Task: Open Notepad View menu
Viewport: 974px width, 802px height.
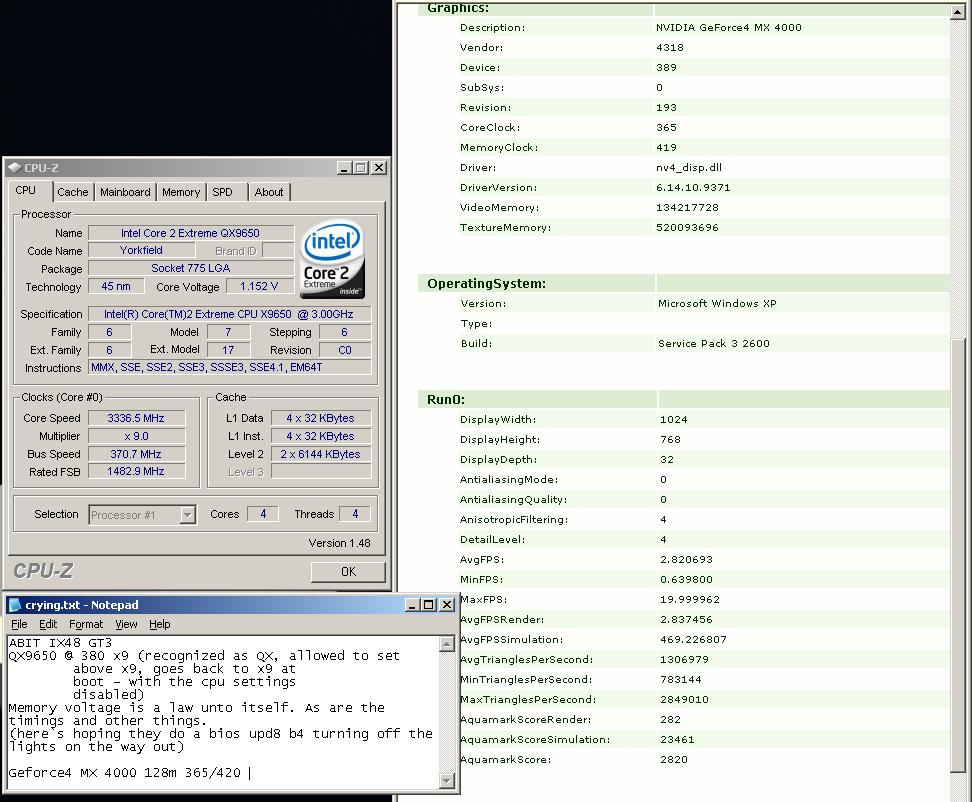Action: 126,624
